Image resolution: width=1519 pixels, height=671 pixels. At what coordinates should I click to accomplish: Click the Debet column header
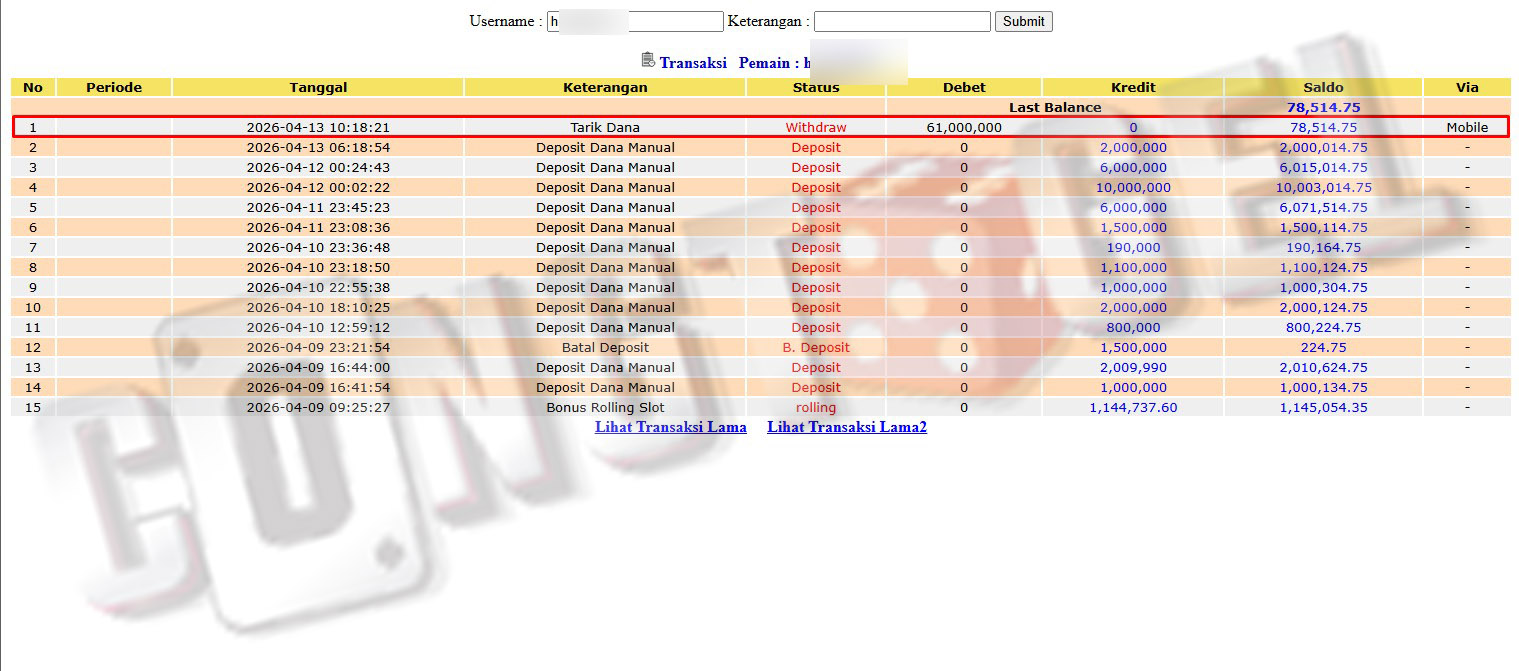coord(964,87)
